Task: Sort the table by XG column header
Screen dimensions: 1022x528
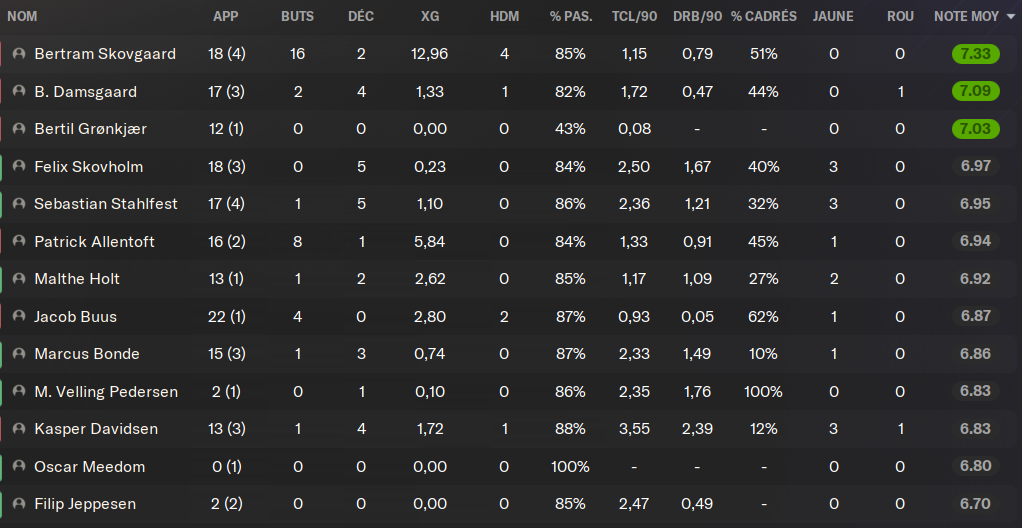Action: [430, 17]
